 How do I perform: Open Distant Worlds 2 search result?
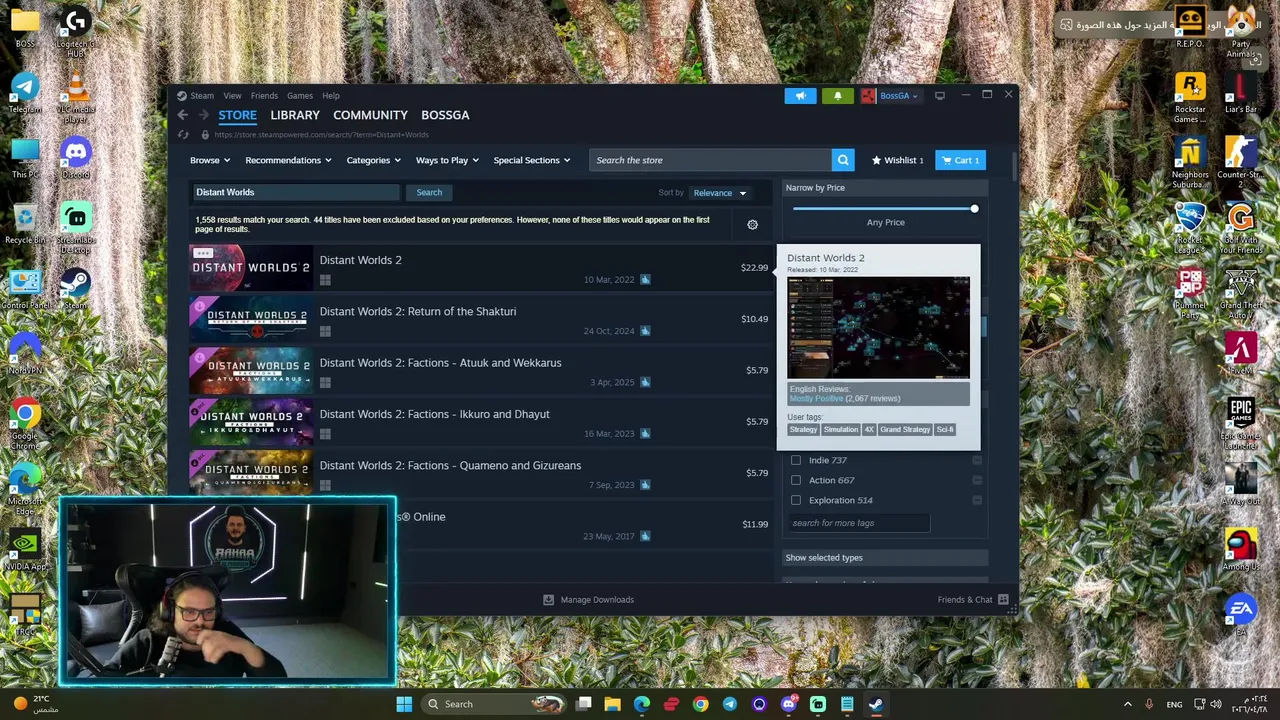481,268
